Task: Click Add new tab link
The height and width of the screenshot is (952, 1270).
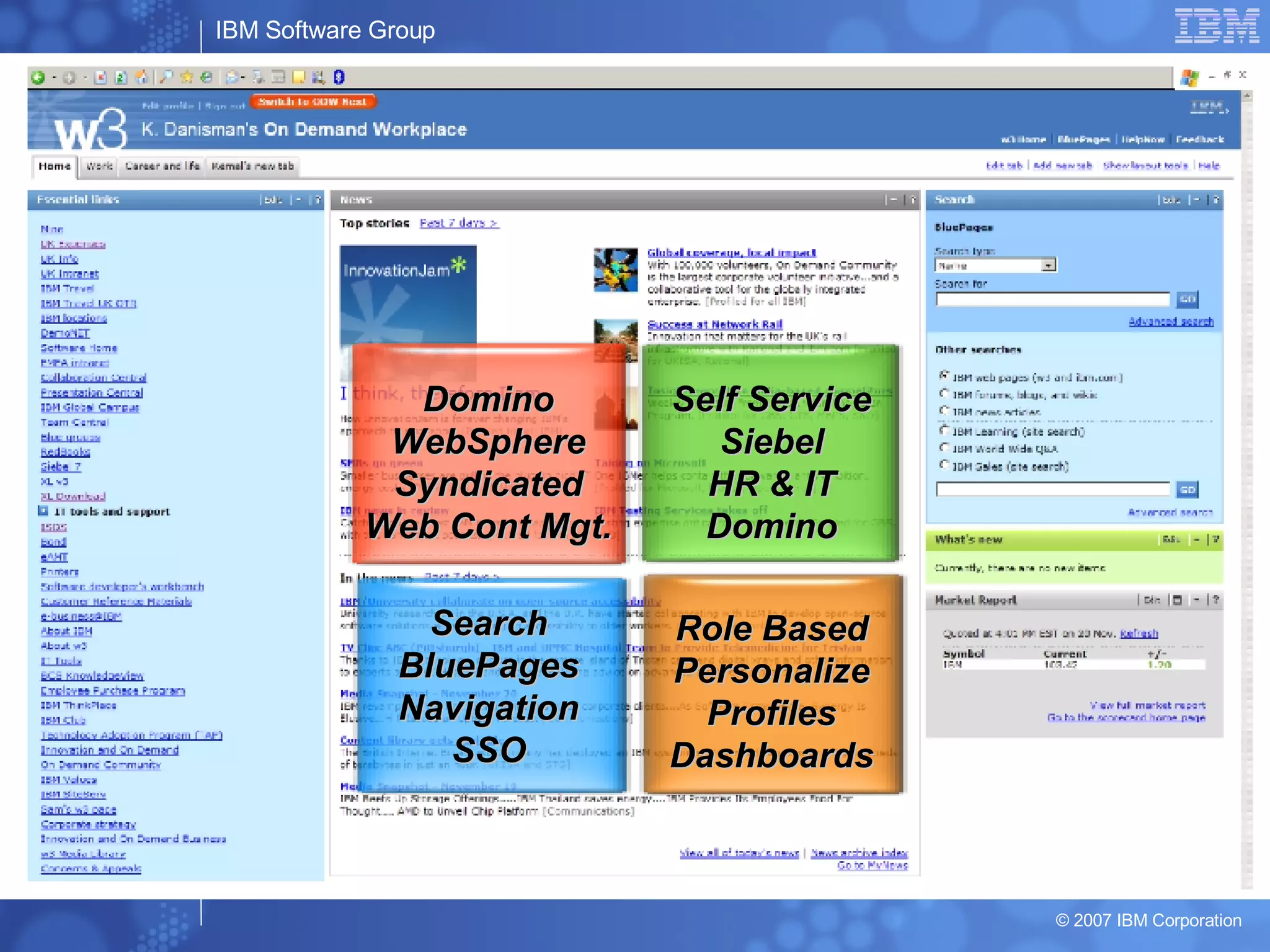Action: point(1063,165)
